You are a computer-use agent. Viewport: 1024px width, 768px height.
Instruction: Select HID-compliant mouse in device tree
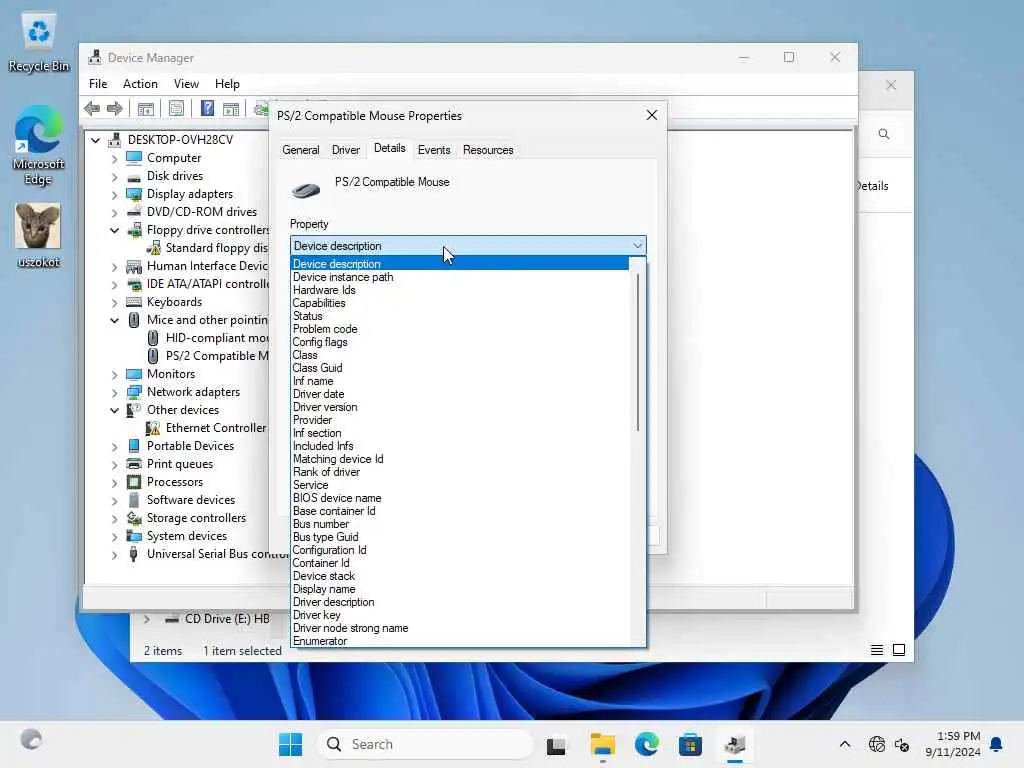(x=216, y=338)
